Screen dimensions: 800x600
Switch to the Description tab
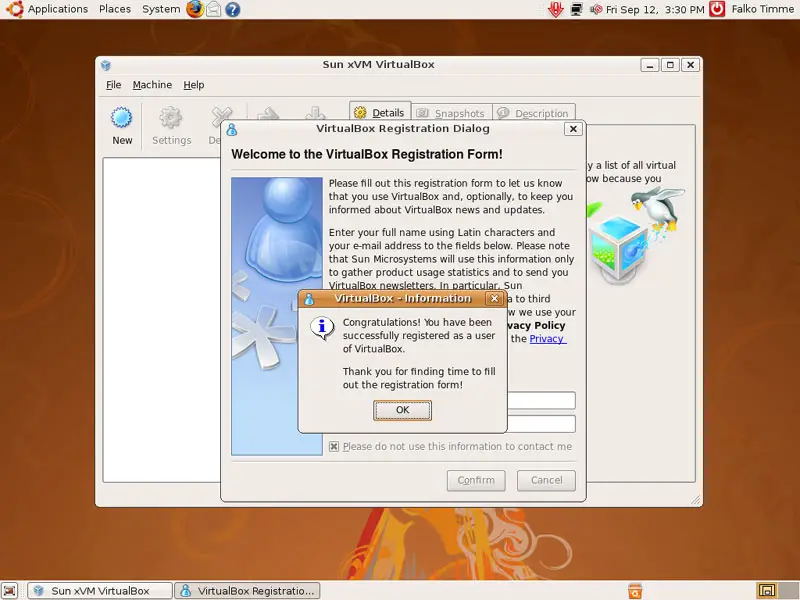[534, 113]
